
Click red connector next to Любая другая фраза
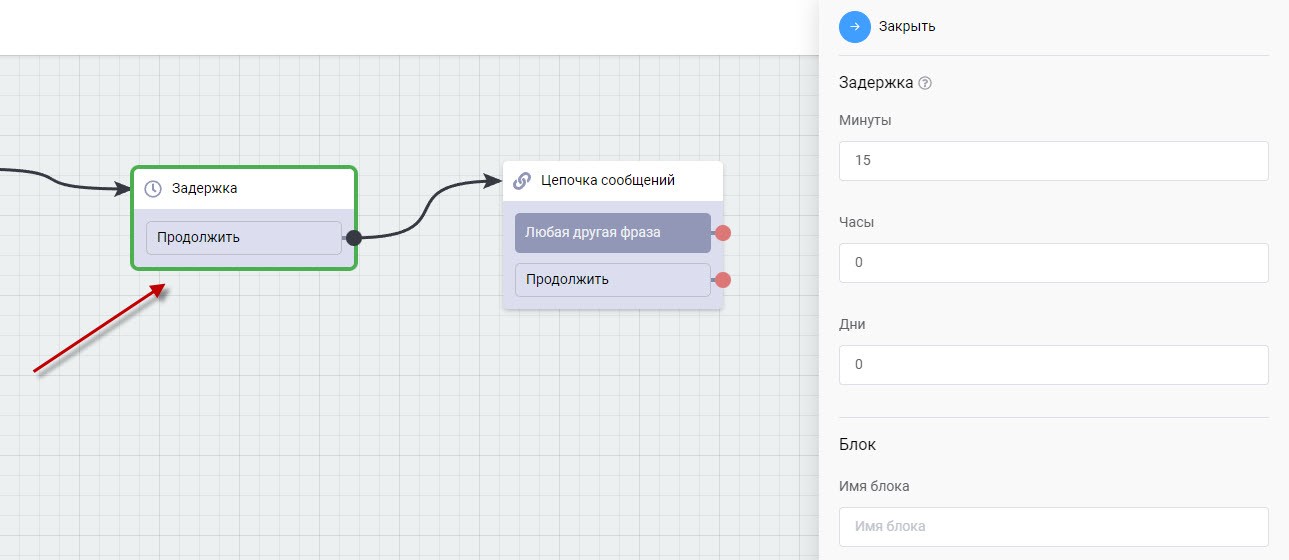[723, 233]
